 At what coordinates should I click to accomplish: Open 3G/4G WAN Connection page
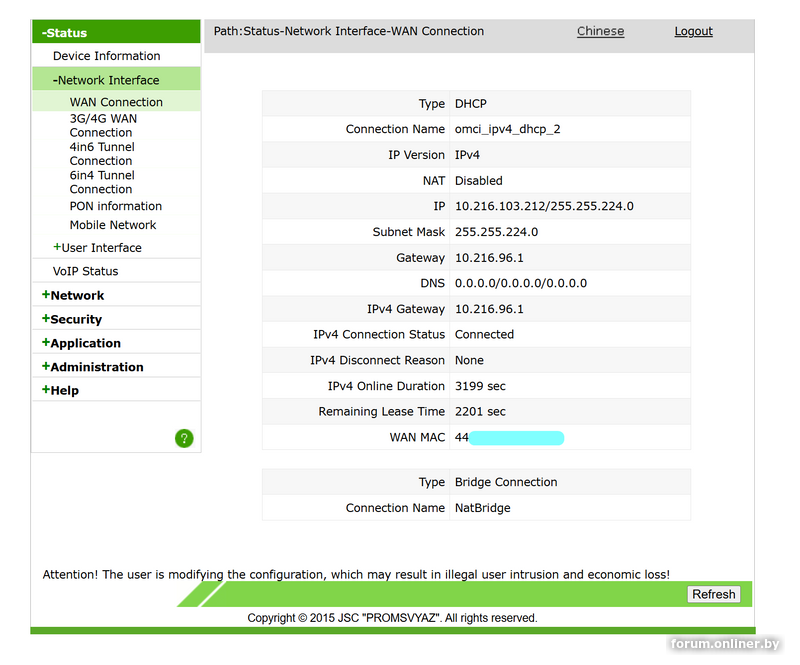[103, 125]
